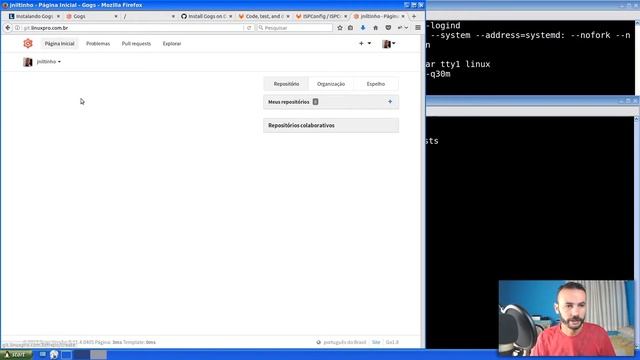Open the downloads arrow icon
The width and height of the screenshot is (640, 360).
[x=363, y=28]
